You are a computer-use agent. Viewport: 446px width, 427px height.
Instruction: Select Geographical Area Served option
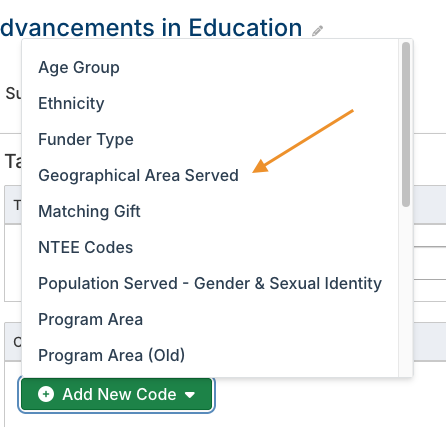coord(138,175)
